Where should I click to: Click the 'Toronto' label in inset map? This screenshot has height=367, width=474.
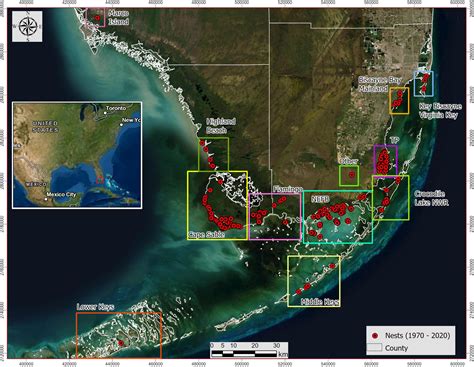116,108
